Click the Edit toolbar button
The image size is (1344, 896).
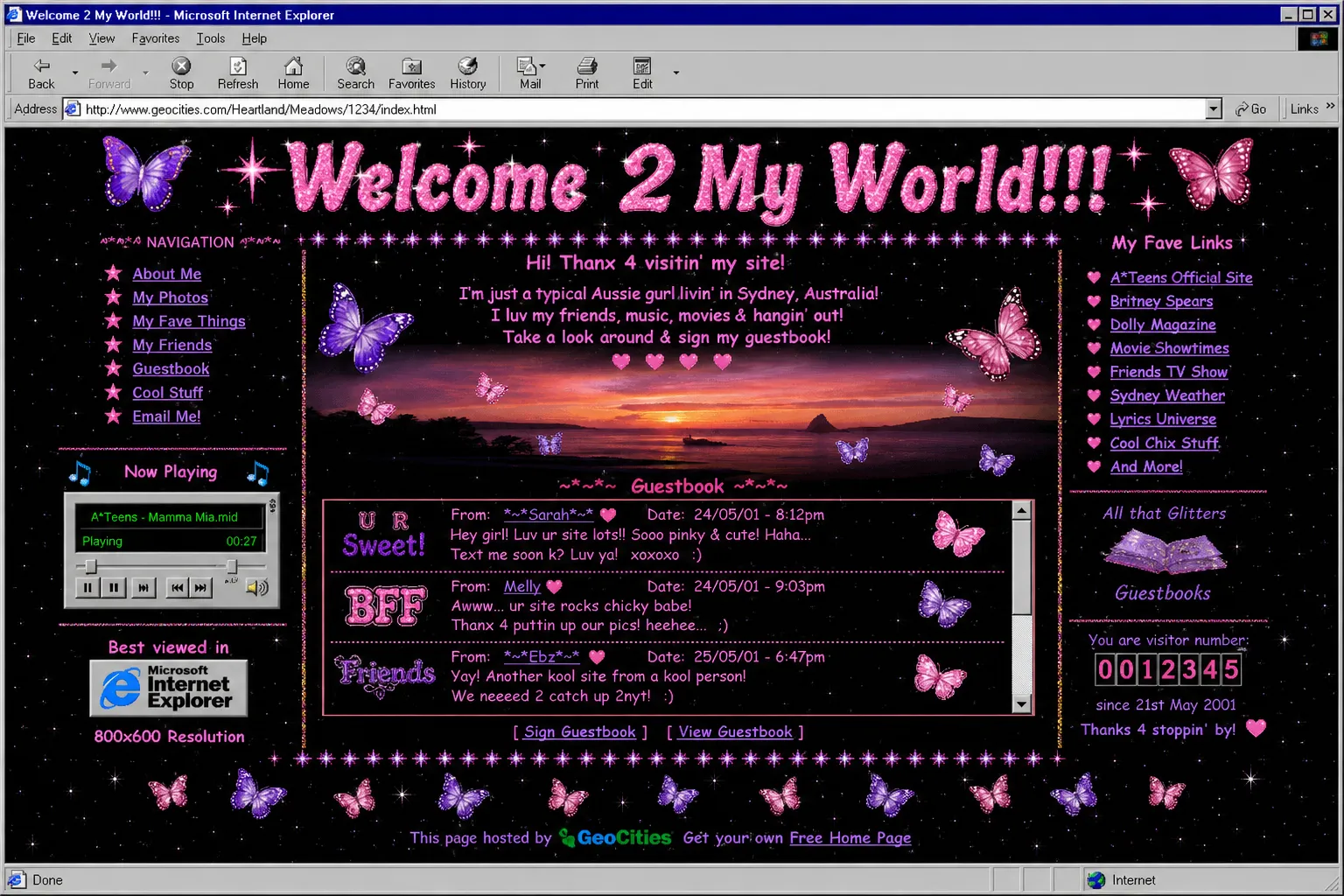[x=642, y=73]
